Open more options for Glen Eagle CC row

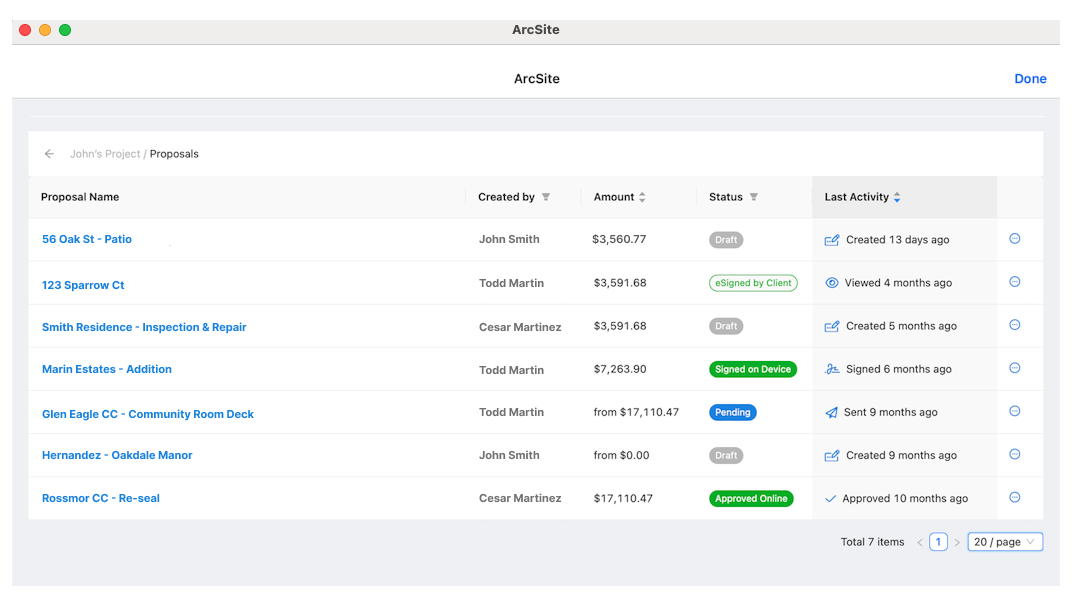click(1015, 411)
